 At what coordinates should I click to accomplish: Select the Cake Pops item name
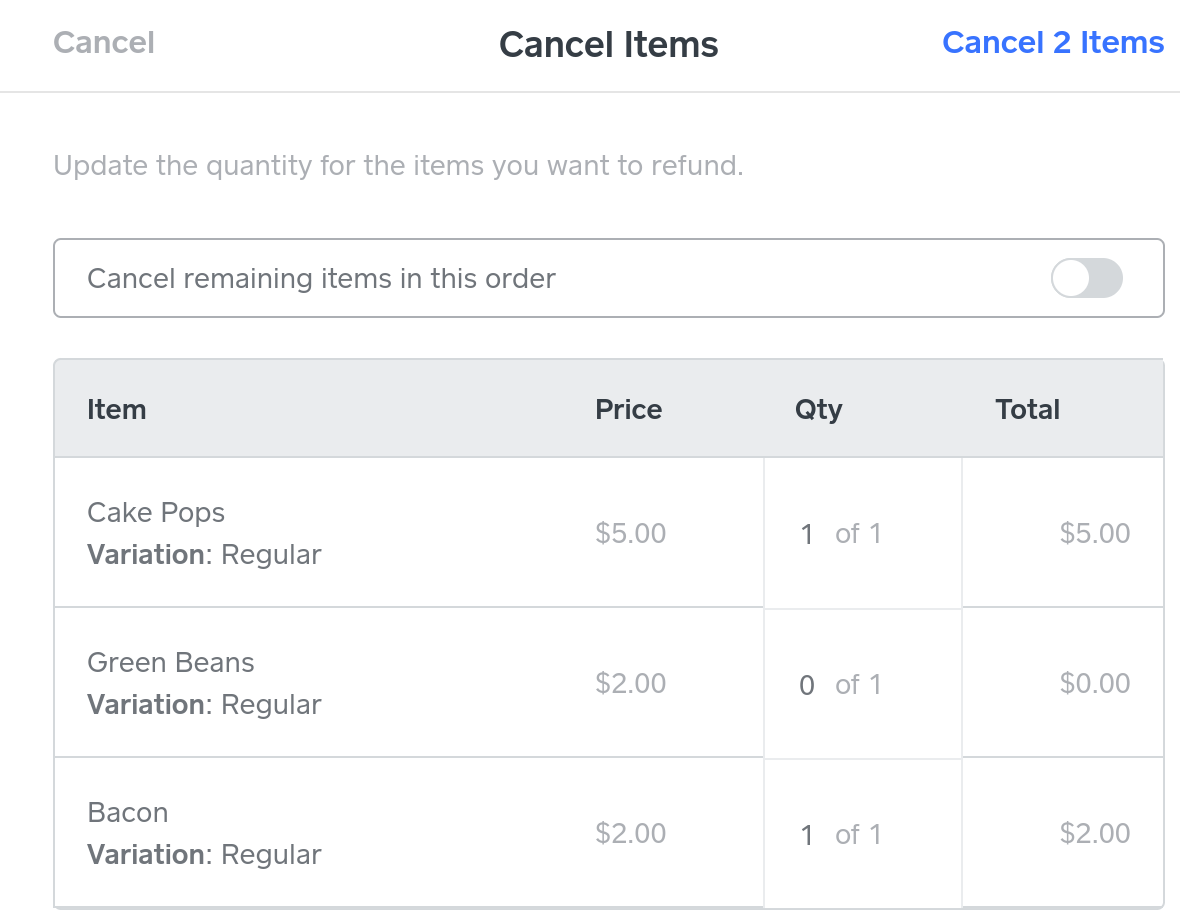[x=156, y=513]
